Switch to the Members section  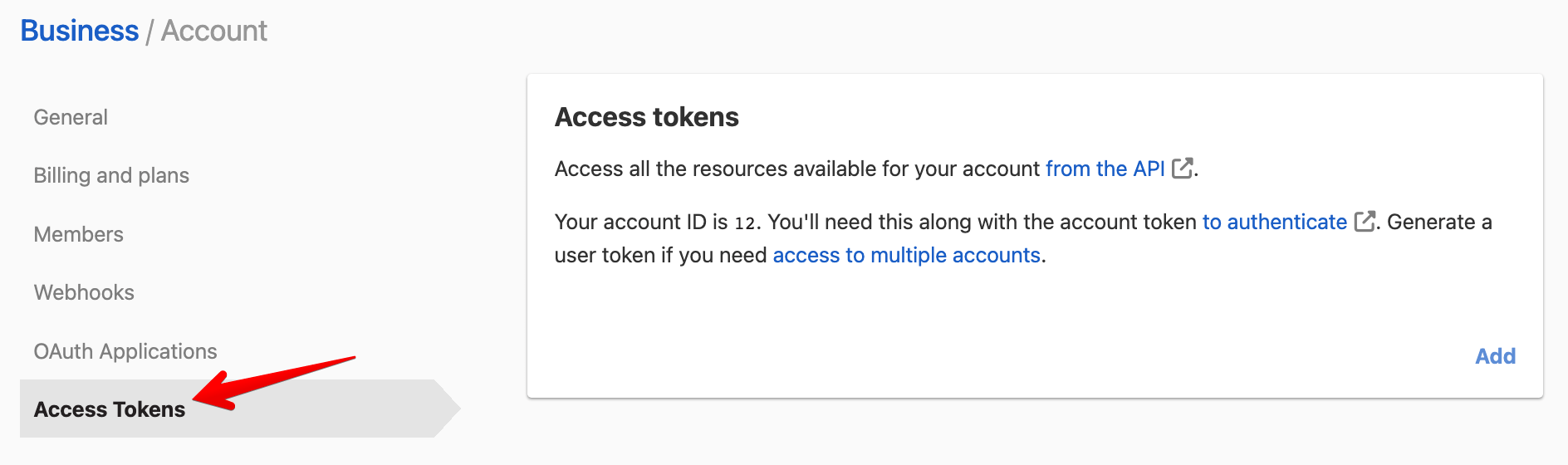pyautogui.click(x=78, y=234)
